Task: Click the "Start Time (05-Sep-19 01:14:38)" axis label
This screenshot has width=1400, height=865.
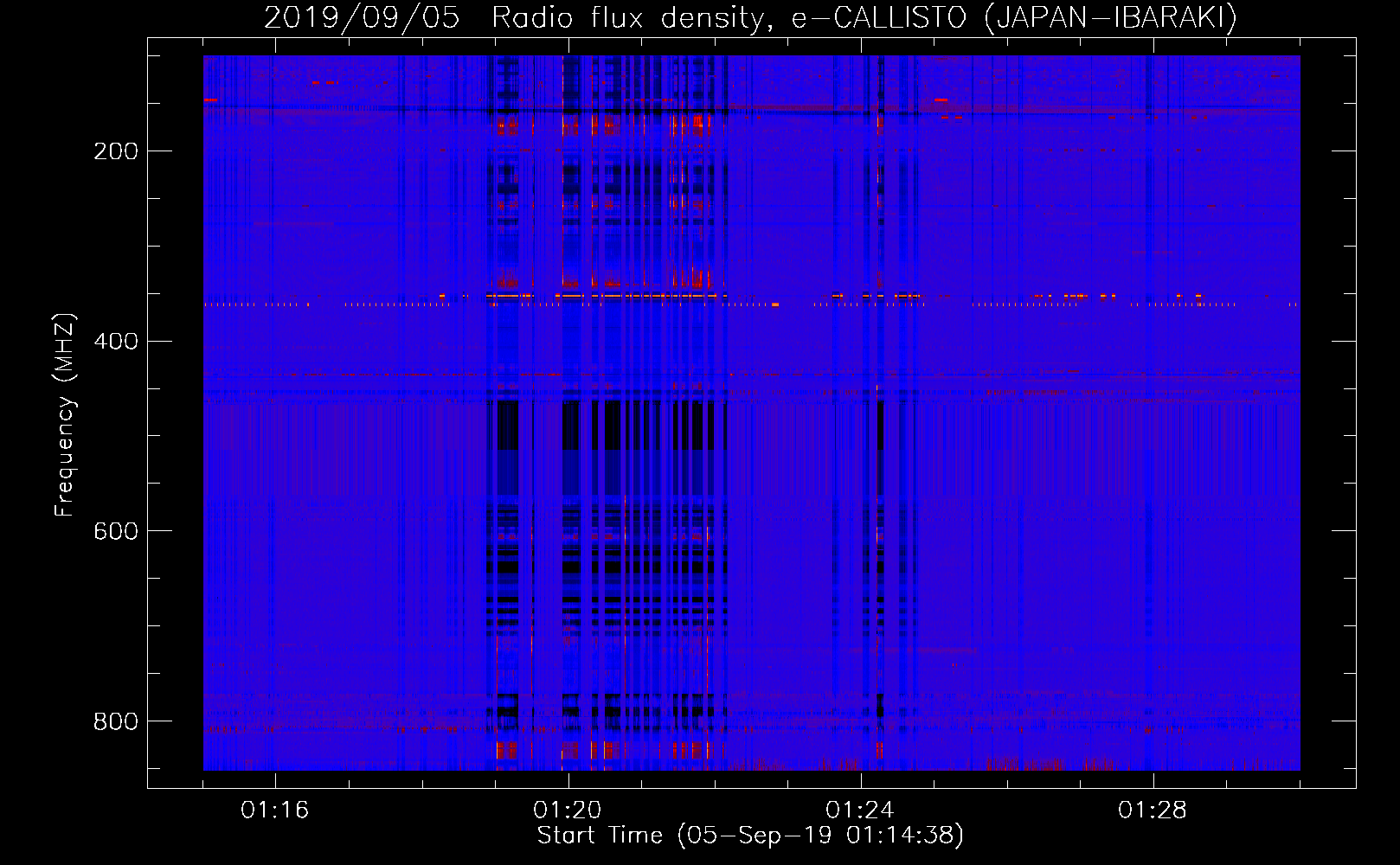Action: coord(750,836)
